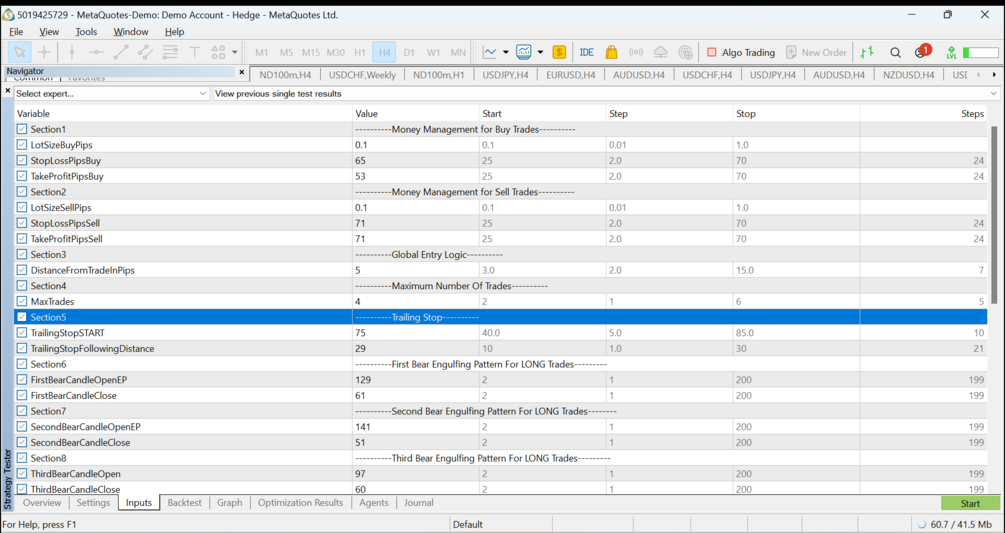Open the previous test results dropdown
This screenshot has width=1005, height=533.
pos(606,94)
